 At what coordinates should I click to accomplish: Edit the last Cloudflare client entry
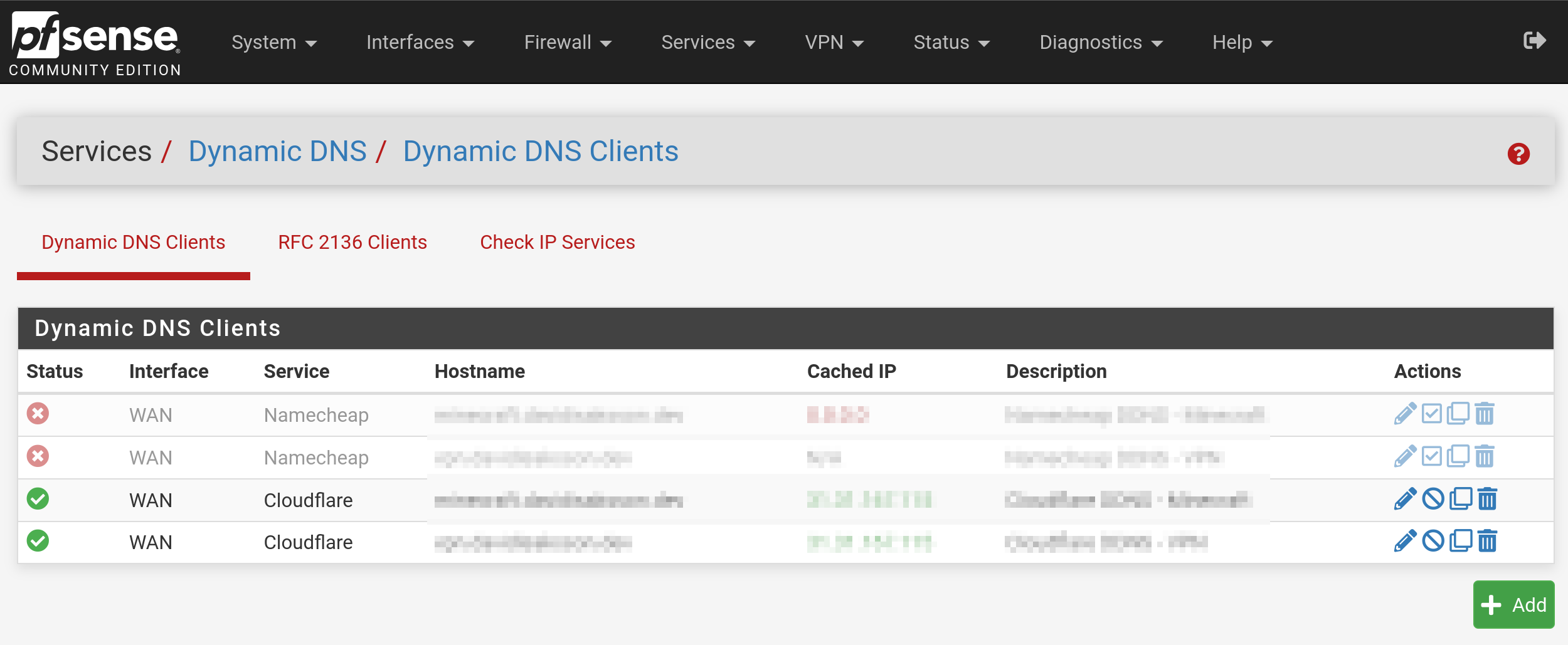(1405, 541)
